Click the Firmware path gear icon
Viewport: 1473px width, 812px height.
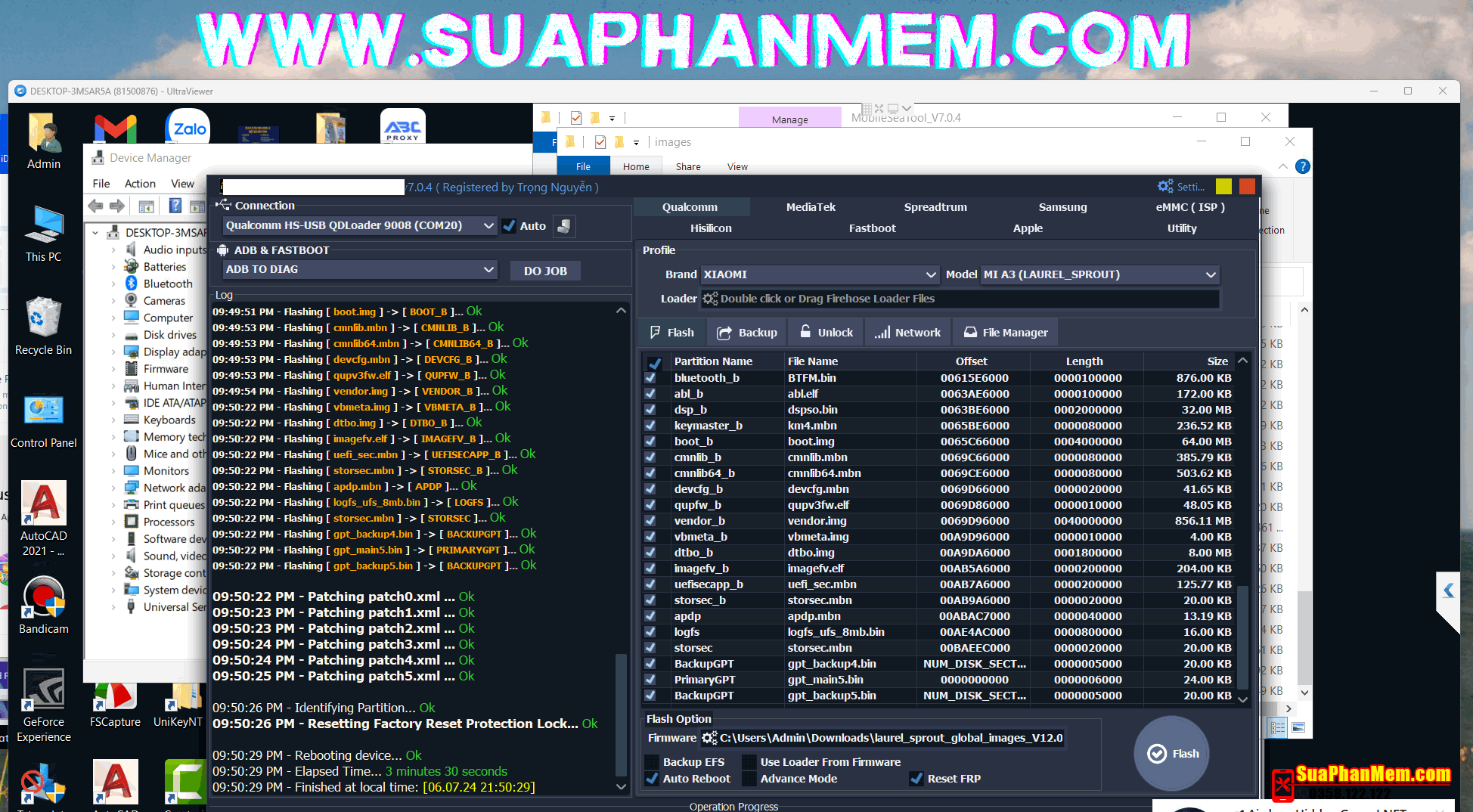(709, 738)
